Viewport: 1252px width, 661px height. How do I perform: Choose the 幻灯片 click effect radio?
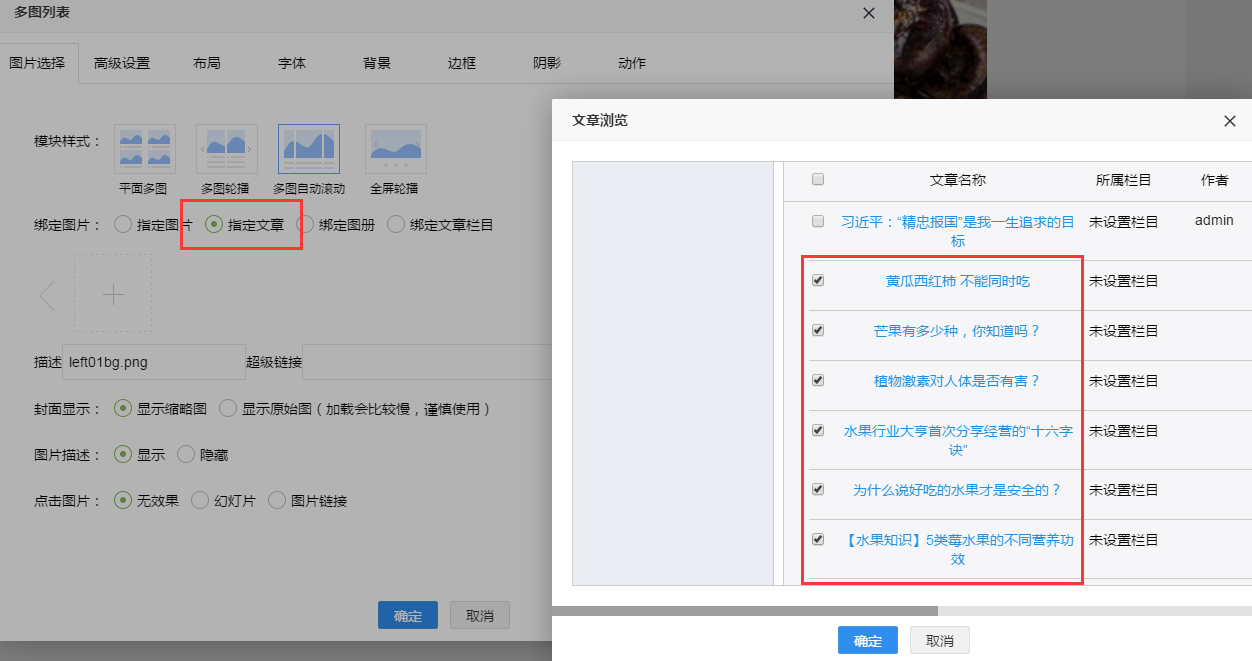pyautogui.click(x=200, y=501)
